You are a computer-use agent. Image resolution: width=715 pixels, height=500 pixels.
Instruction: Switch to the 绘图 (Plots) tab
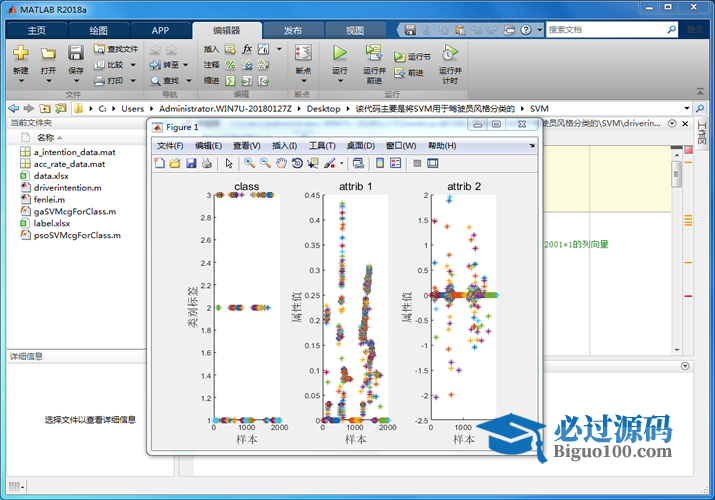(x=98, y=31)
